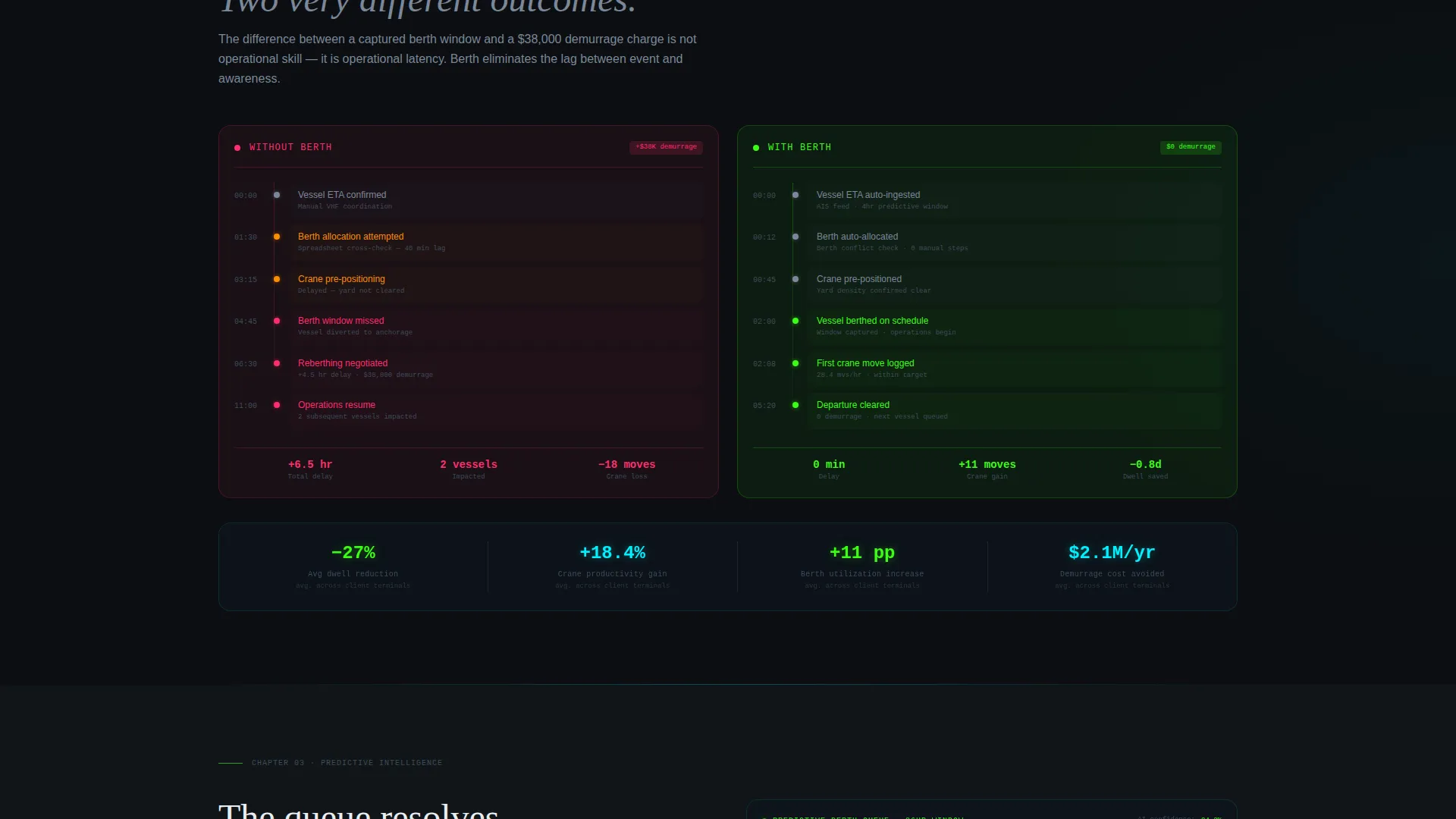Click the $2.1M/yr demurrage cost avoided metric

click(1112, 566)
